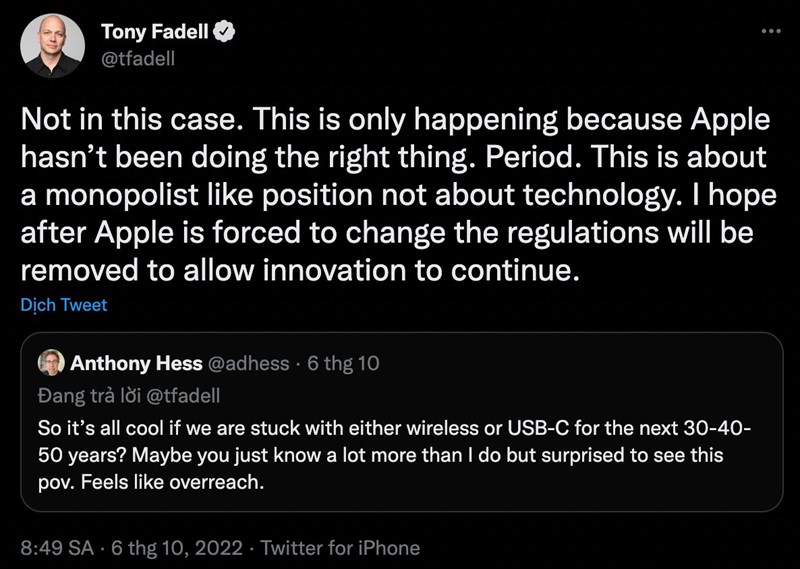Open Tony Fadell's profile picture
Screen dimensions: 800x569
point(53,45)
